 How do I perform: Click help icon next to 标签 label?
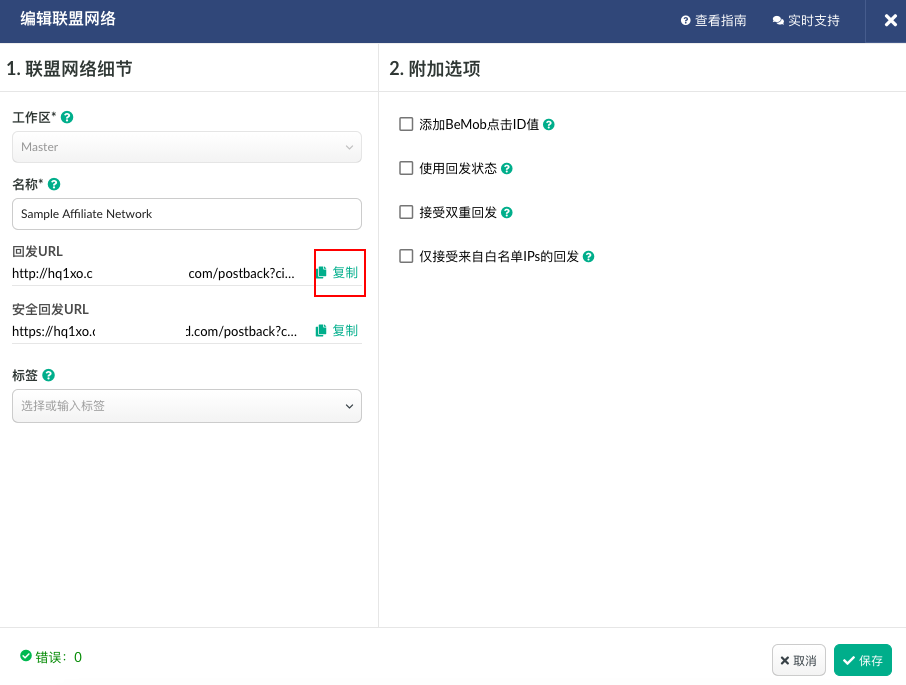pyautogui.click(x=49, y=375)
